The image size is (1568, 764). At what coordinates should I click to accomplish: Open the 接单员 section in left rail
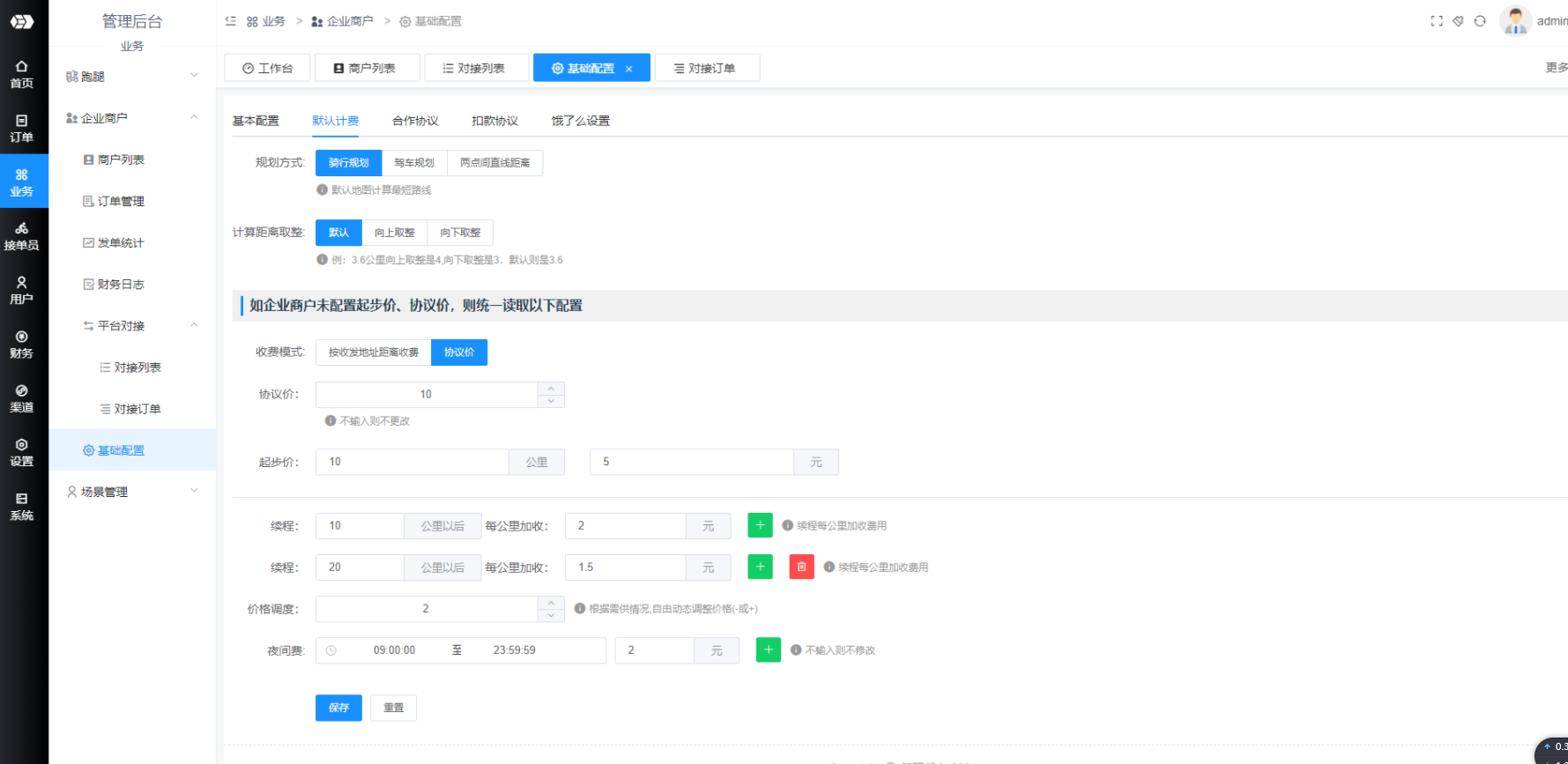click(x=21, y=236)
